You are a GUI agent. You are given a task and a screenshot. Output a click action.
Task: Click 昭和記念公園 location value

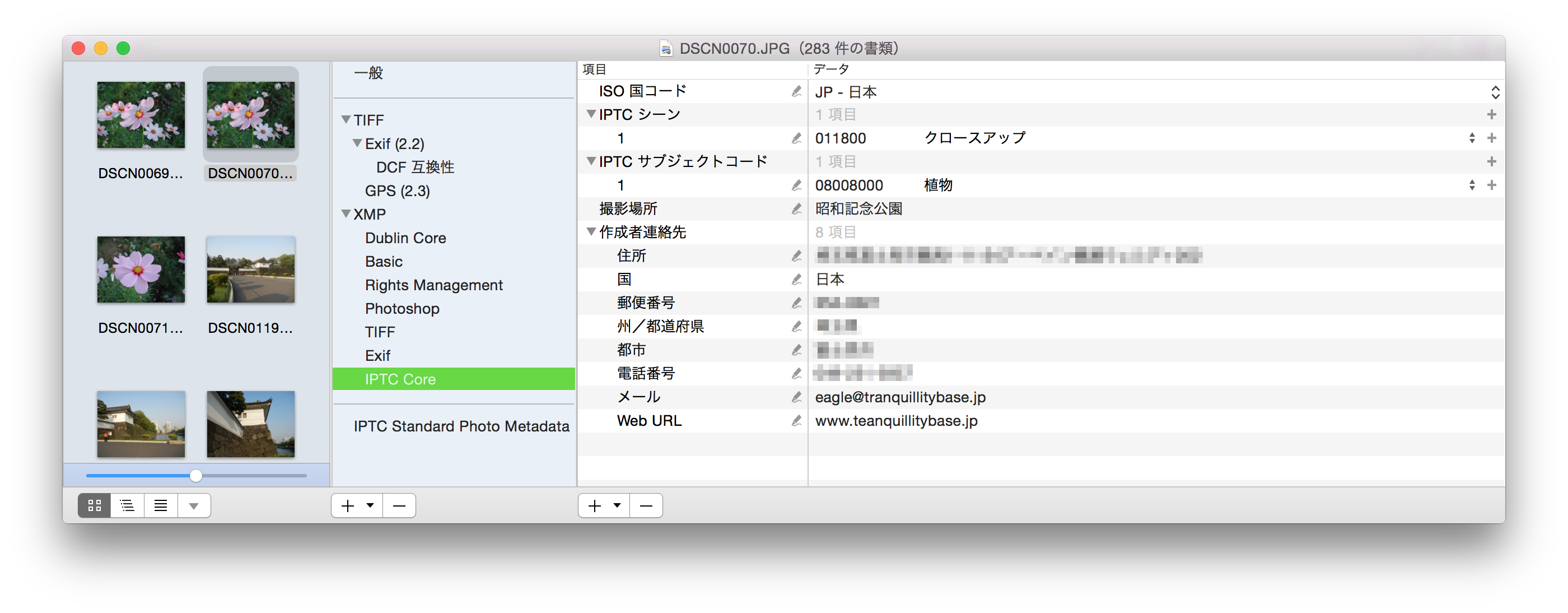pyautogui.click(x=858, y=209)
